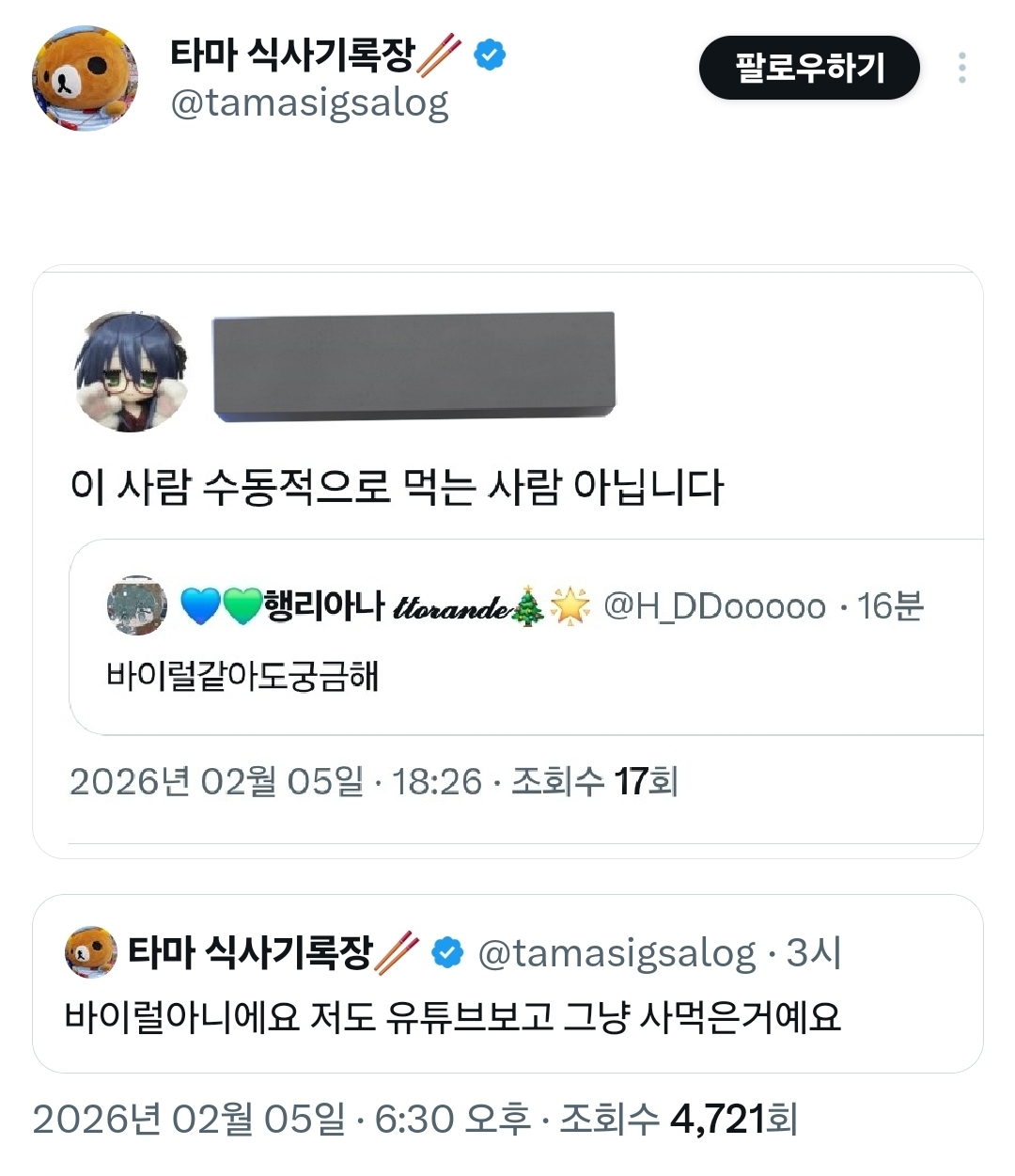The height and width of the screenshot is (1176, 1015).
Task: Click the small avatar of 행리아나 quoted tweet
Action: (x=137, y=606)
